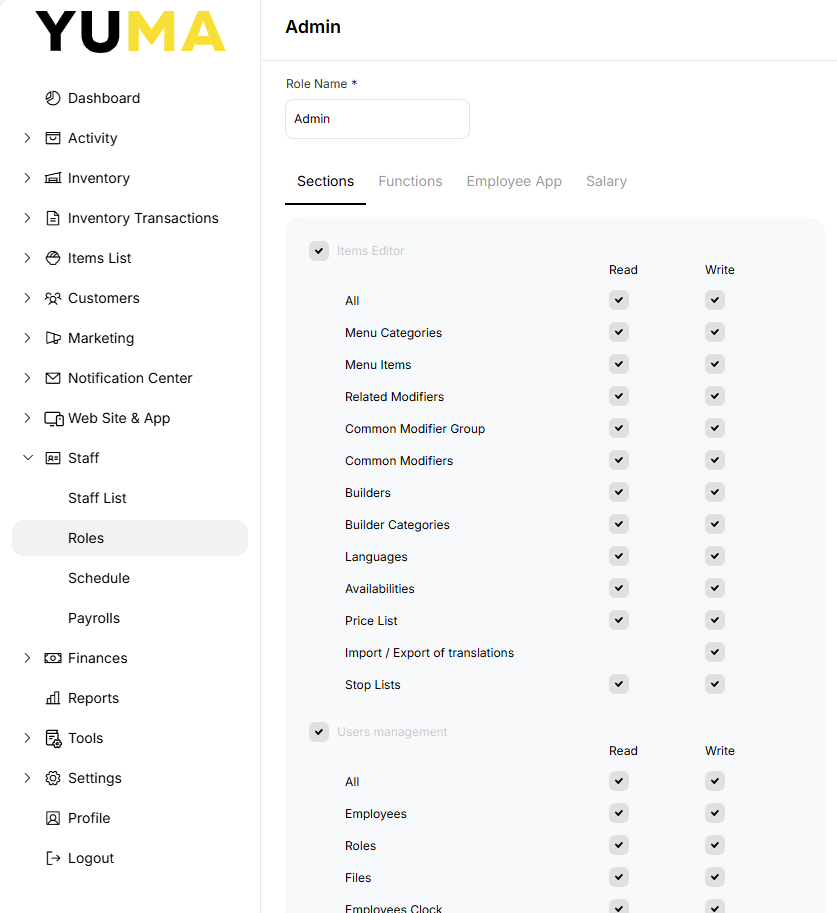The image size is (837, 913).
Task: Uncheck Read for Employees
Action: pos(619,813)
